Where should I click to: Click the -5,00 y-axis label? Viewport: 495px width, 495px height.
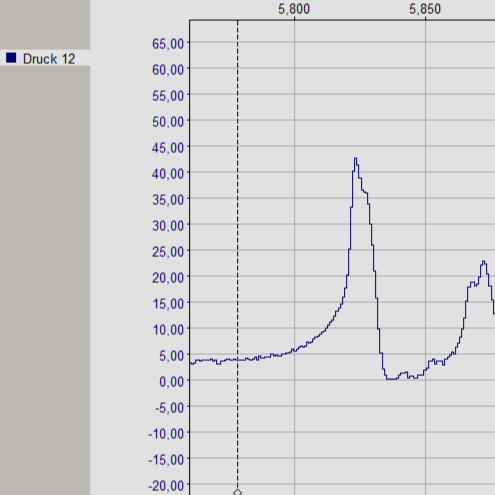169,408
